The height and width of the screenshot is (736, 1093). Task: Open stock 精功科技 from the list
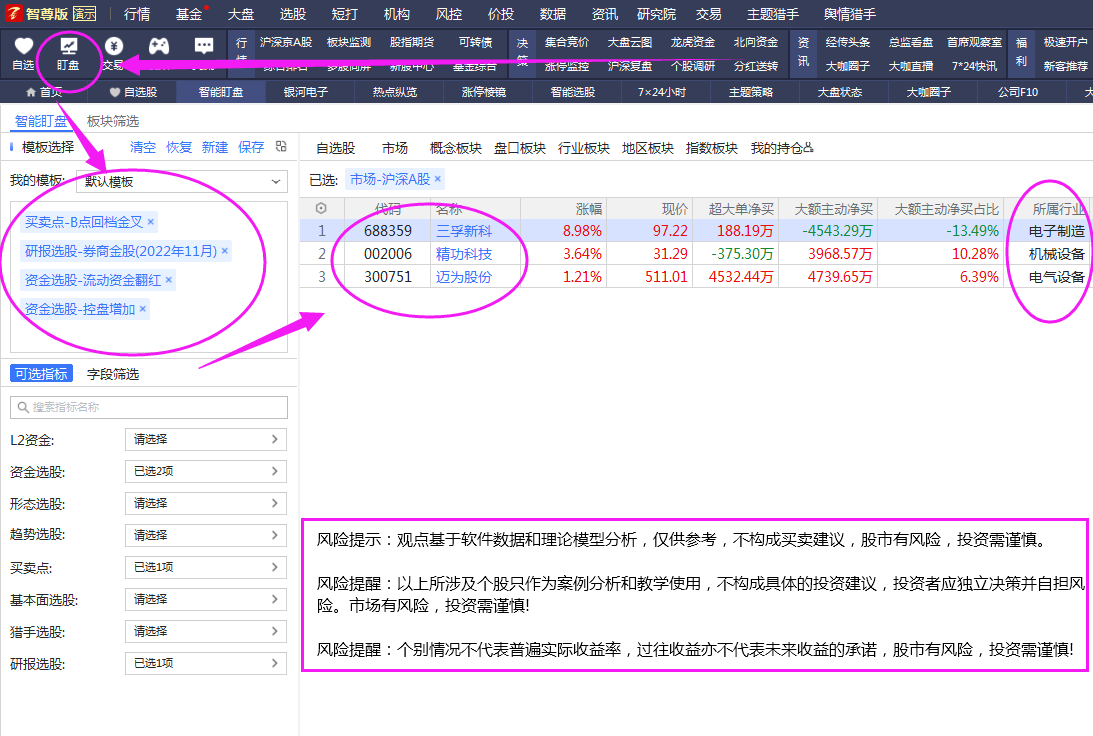coord(464,254)
